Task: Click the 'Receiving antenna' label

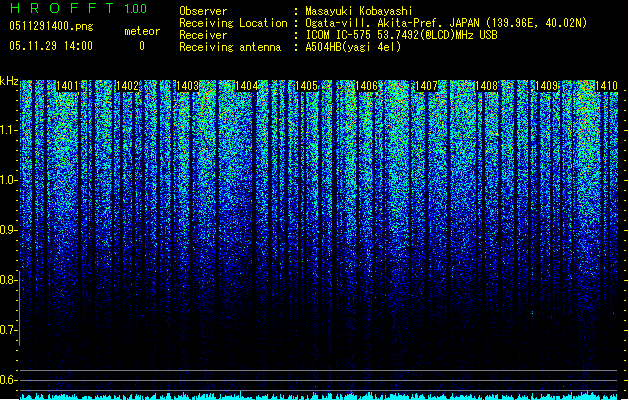Action: [x=230, y=47]
